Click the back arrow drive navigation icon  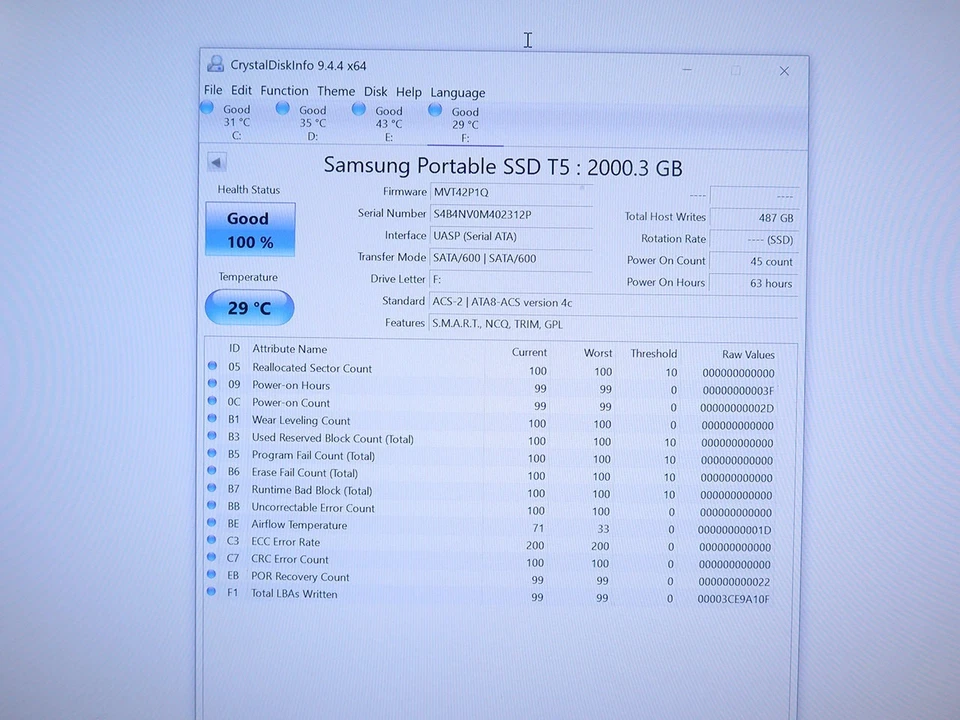(216, 161)
